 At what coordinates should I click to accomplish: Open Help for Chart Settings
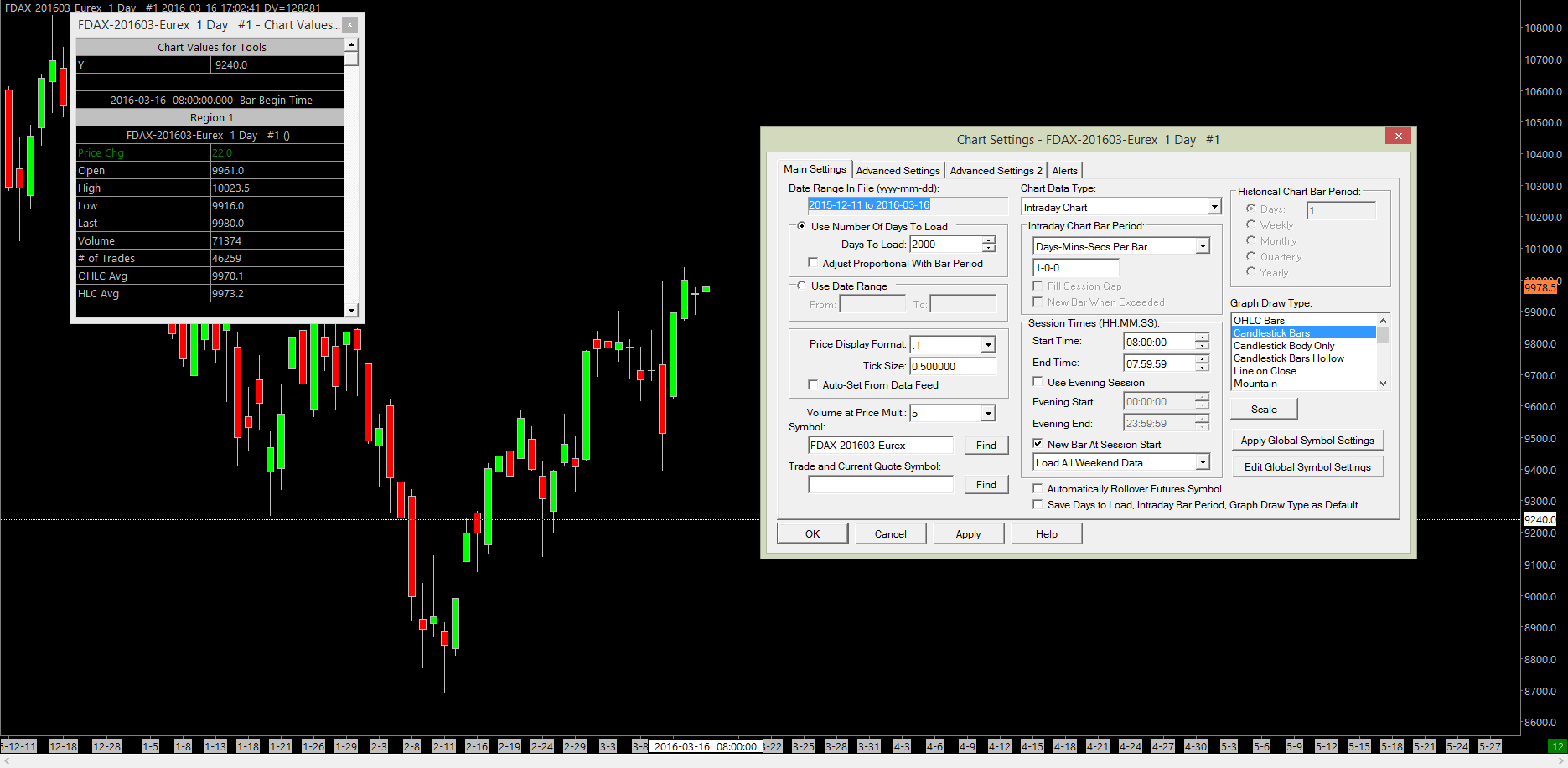click(x=1046, y=533)
